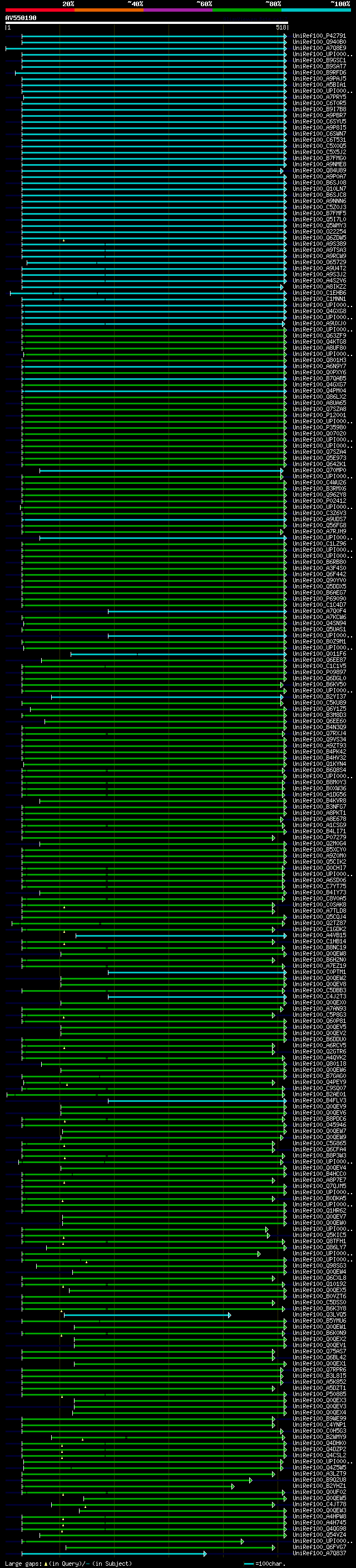
Task: Click the hit label UniRef100_Q011F6
Action: tap(319, 654)
